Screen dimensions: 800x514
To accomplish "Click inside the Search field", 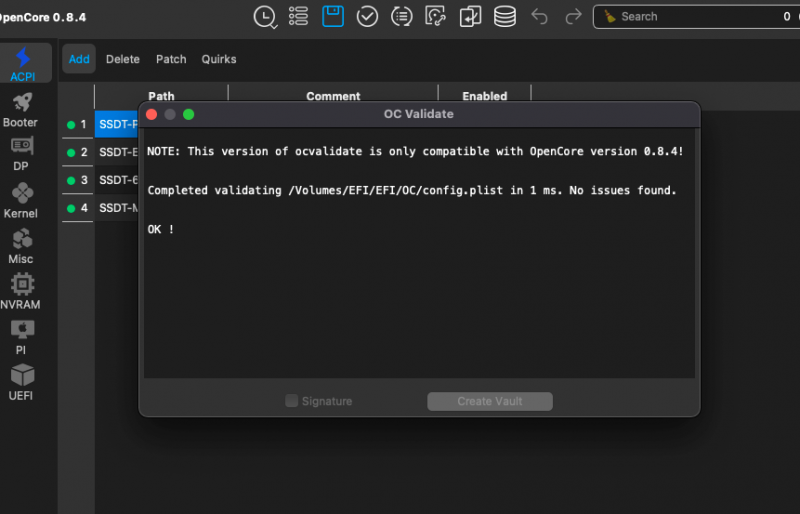I will click(x=696, y=17).
